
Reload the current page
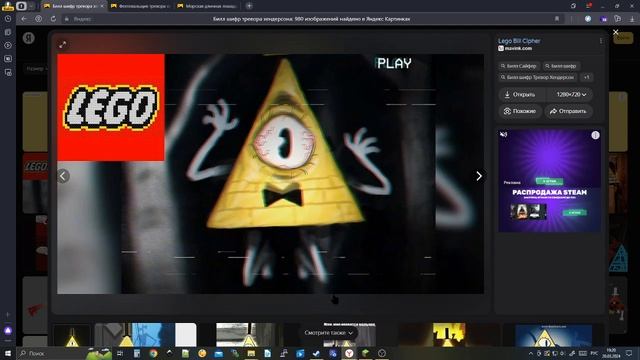(x=53, y=19)
